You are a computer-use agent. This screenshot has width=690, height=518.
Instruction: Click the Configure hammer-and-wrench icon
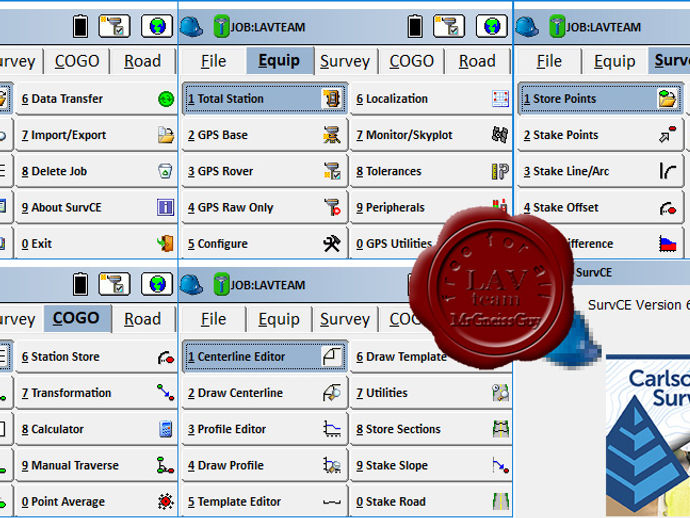tap(332, 243)
